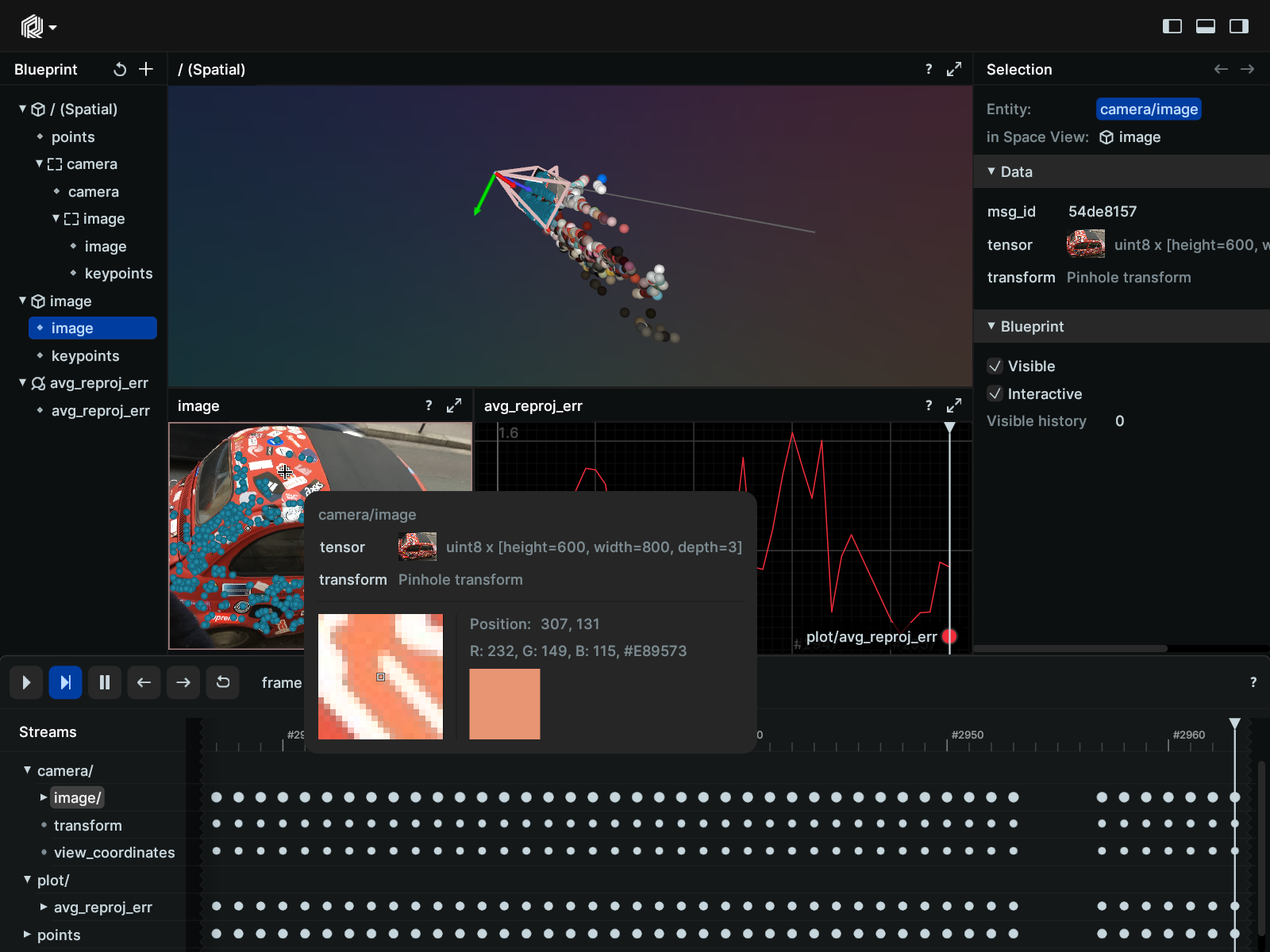Expand image/ in Streams
Image resolution: width=1270 pixels, height=952 pixels.
click(x=44, y=797)
